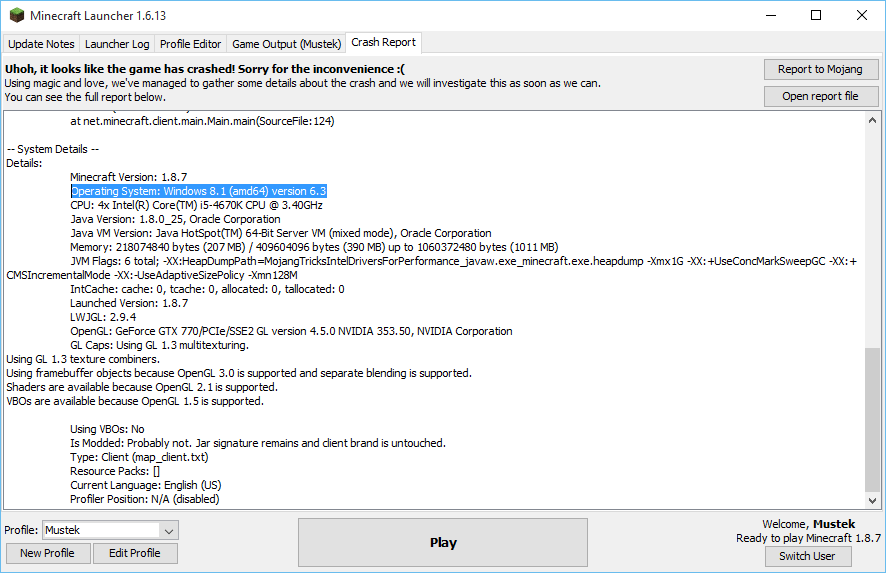Click the OpenGL GeForce GTX 770 line
This screenshot has height=573, width=886.
point(292,332)
